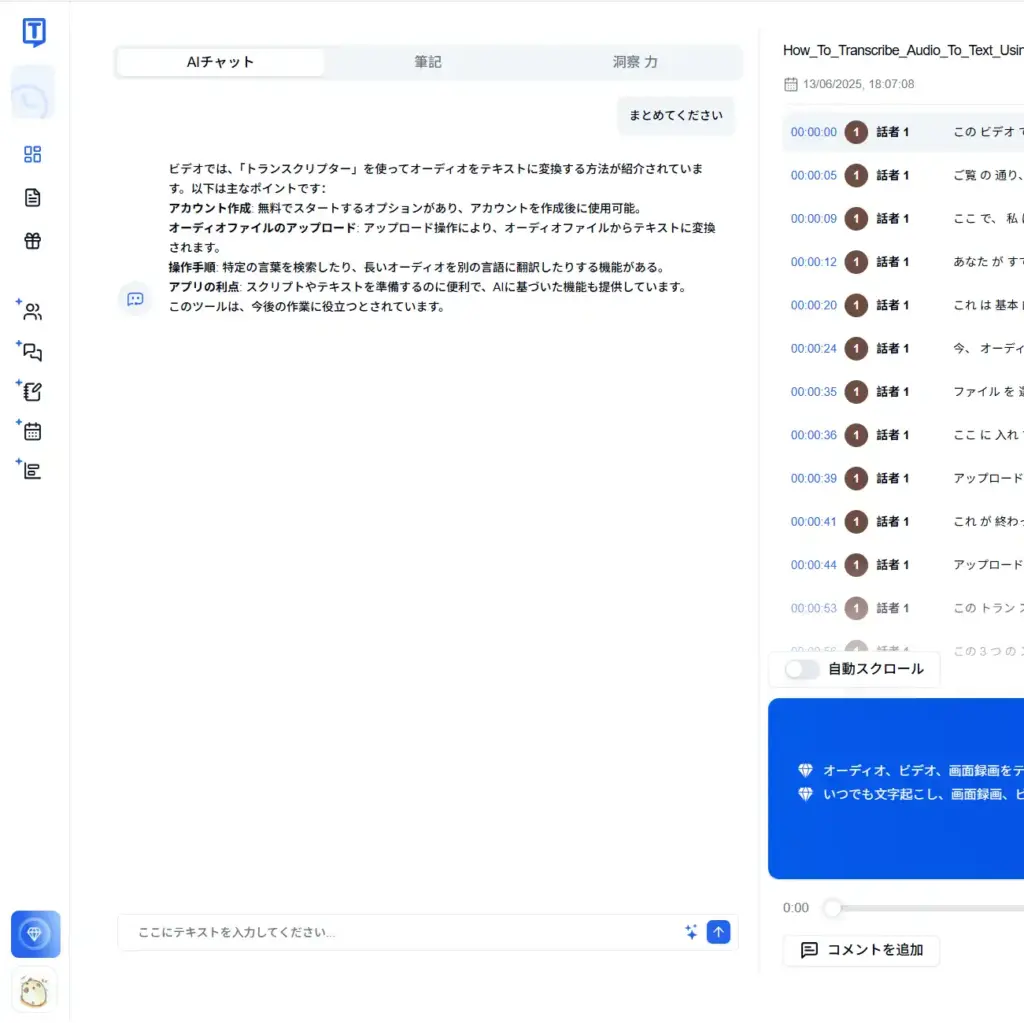Jump to timestamp 00:00:05

pyautogui.click(x=813, y=175)
